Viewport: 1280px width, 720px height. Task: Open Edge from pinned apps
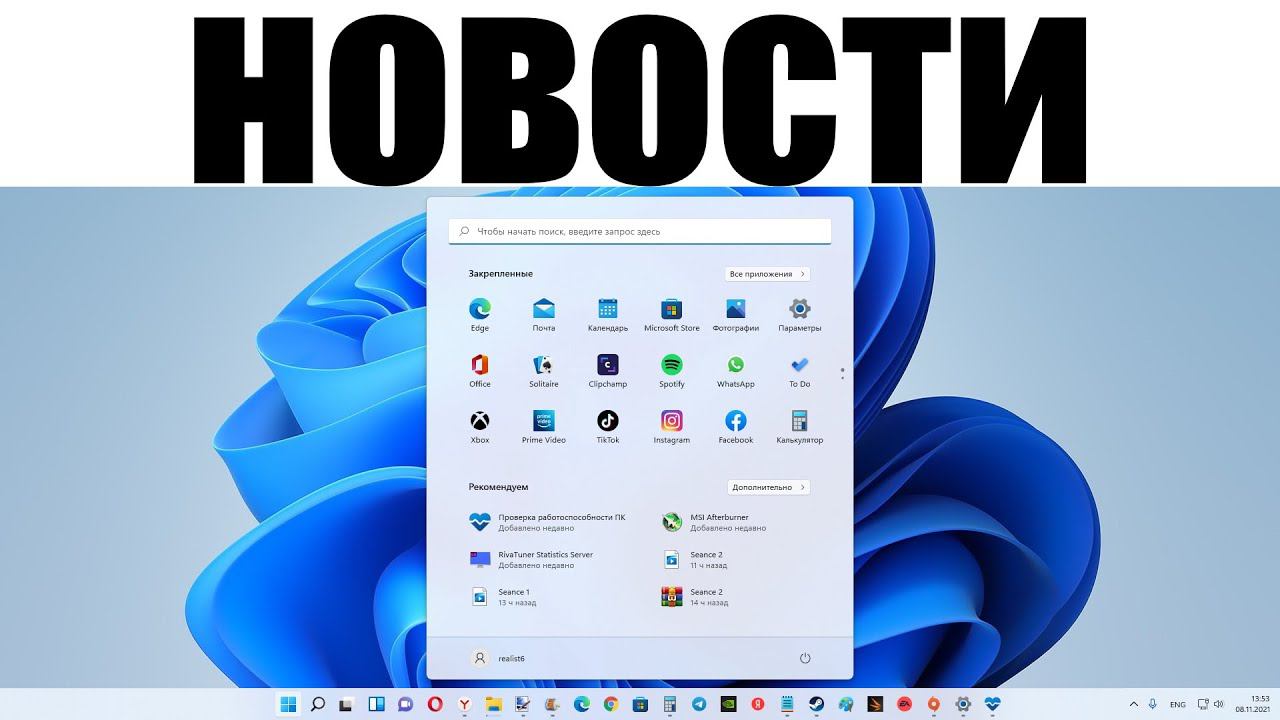point(480,314)
